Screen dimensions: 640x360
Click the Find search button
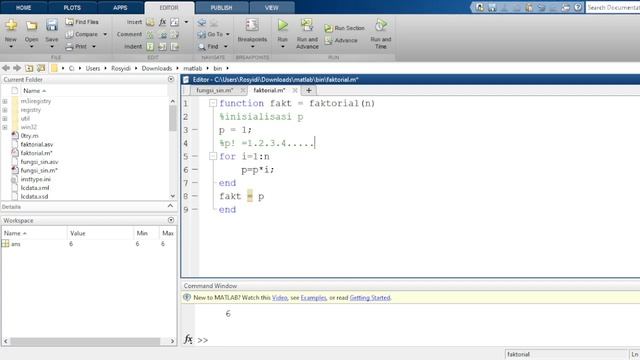click(x=208, y=47)
